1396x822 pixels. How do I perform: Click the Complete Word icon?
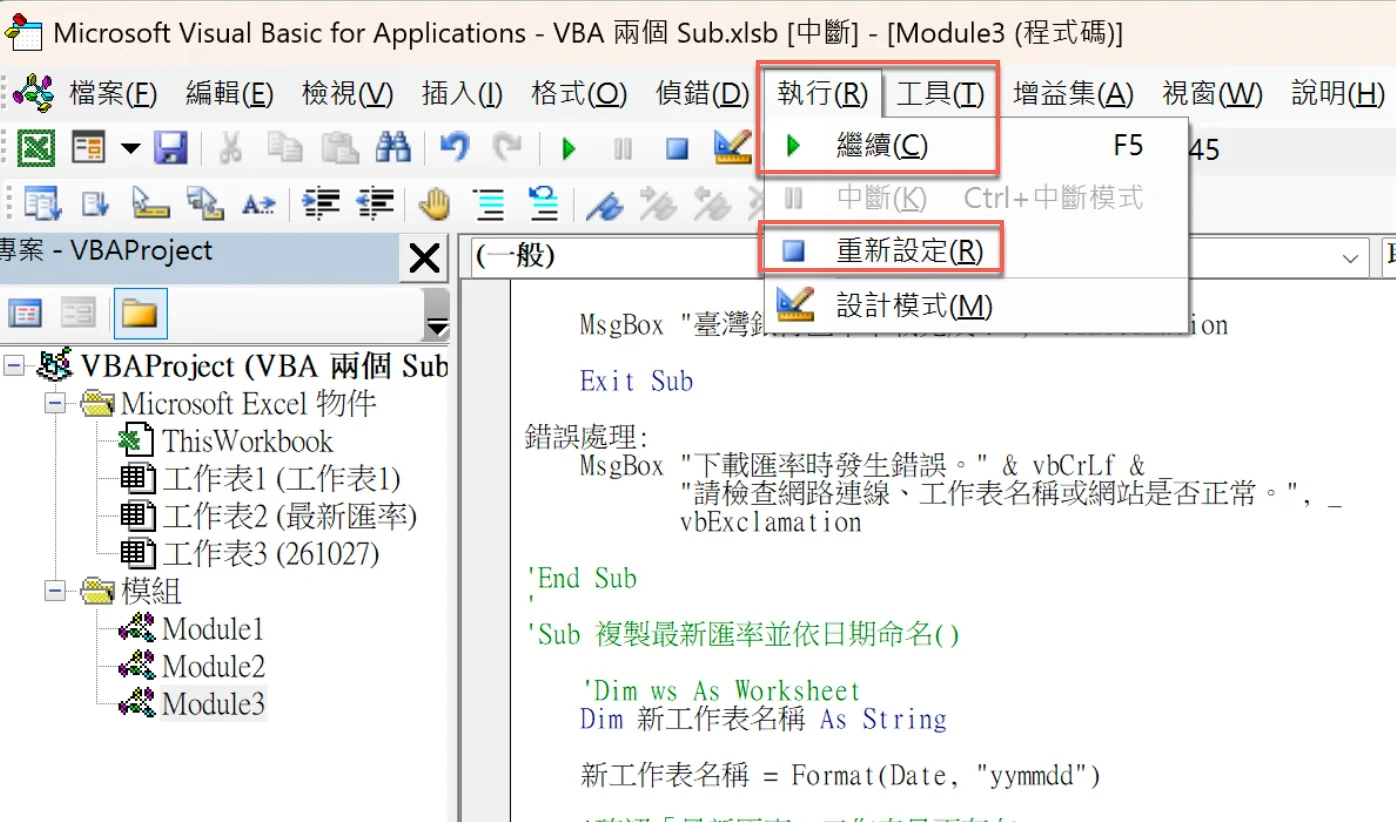(259, 204)
